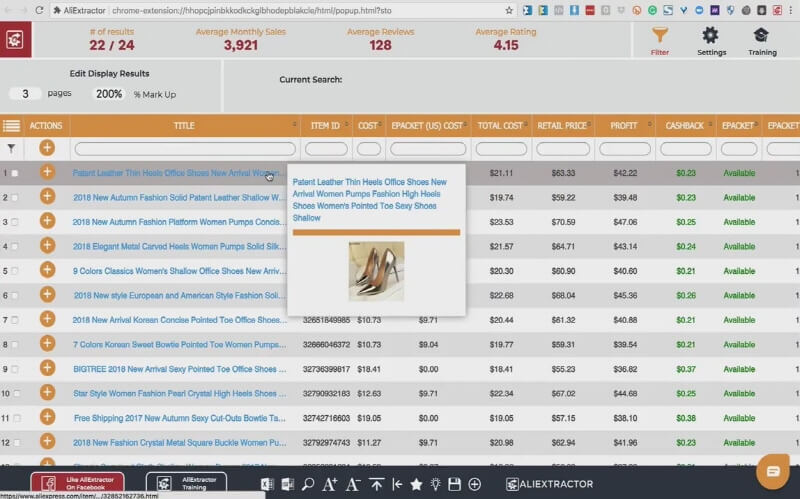800x499 pixels.
Task: Tick the checkbox for row 3
Action: coord(15,222)
